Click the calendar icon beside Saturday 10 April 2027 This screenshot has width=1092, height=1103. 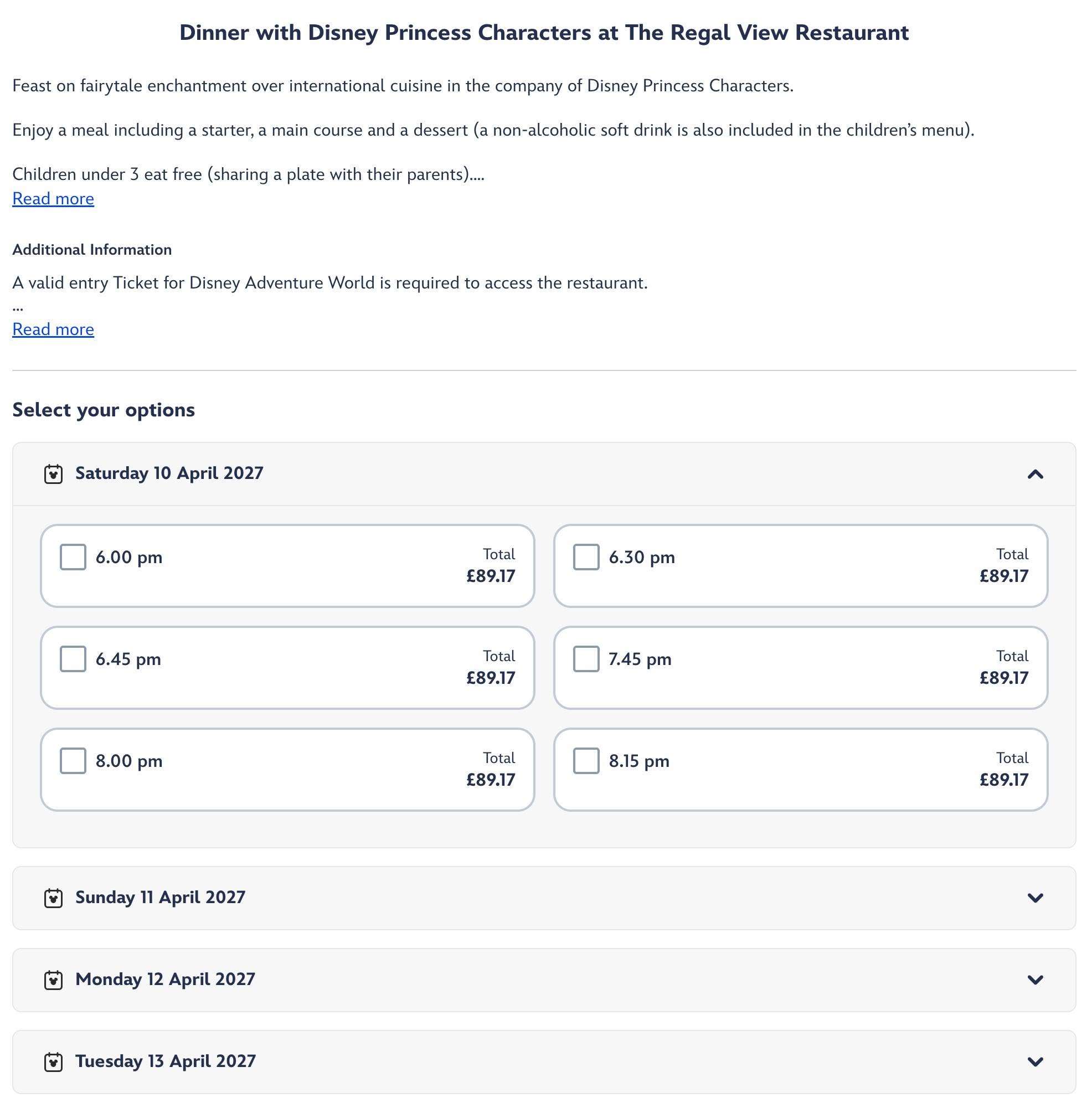pos(53,474)
